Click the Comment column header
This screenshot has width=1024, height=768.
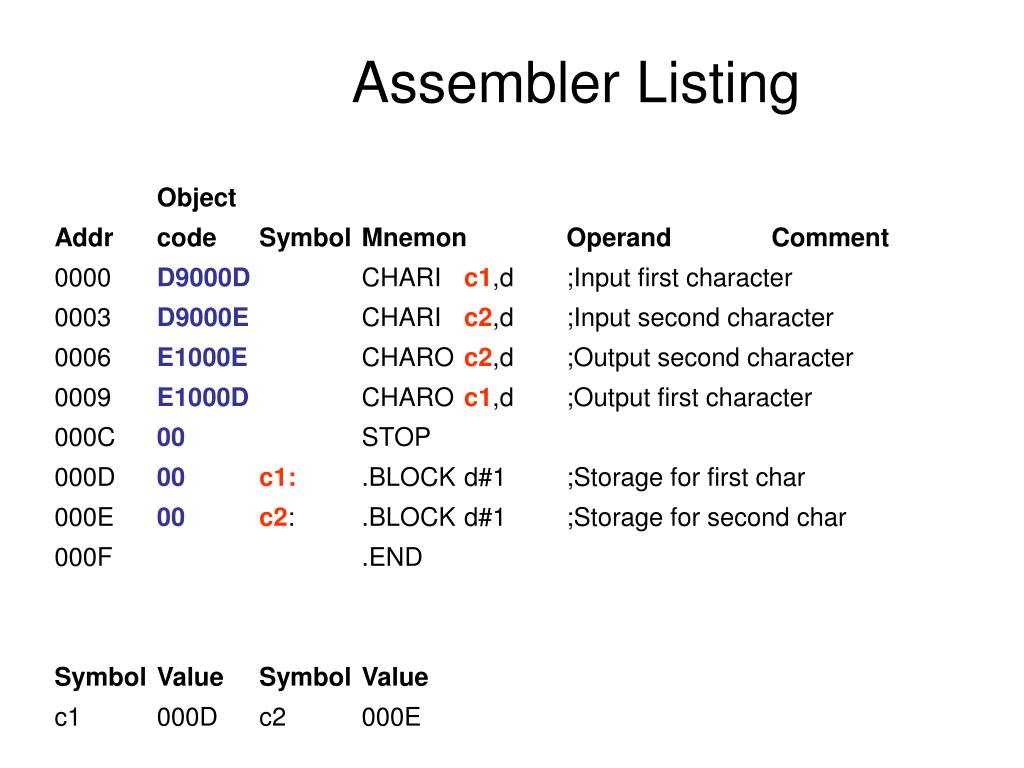830,238
